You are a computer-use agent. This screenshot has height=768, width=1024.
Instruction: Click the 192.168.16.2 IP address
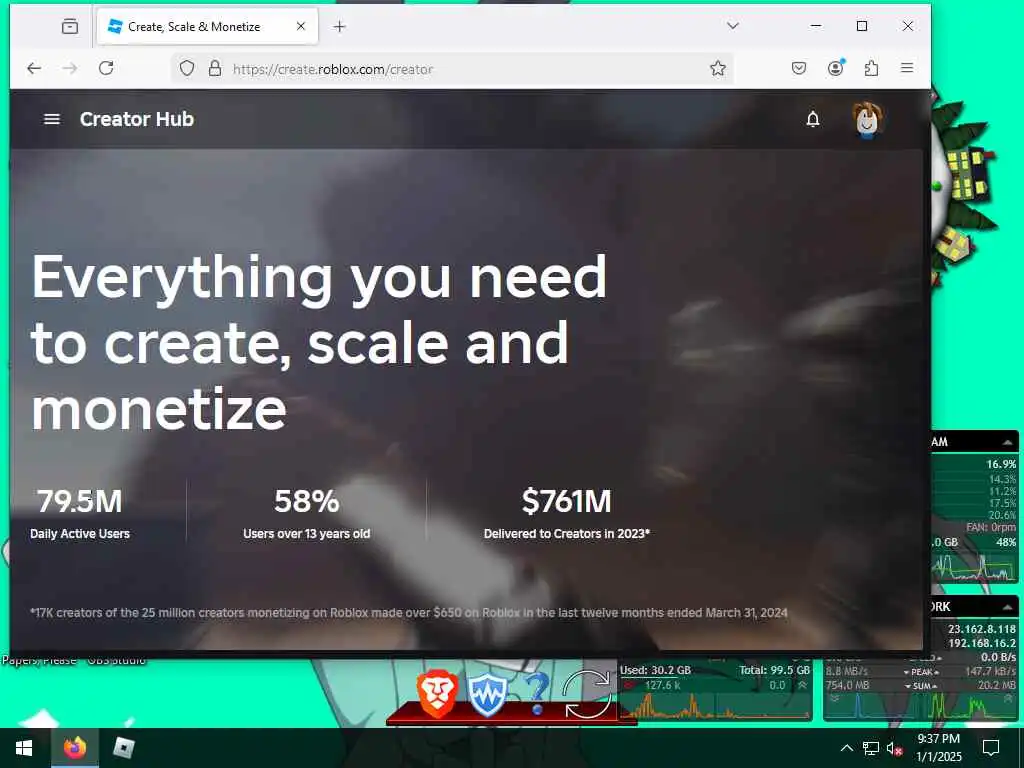982,643
